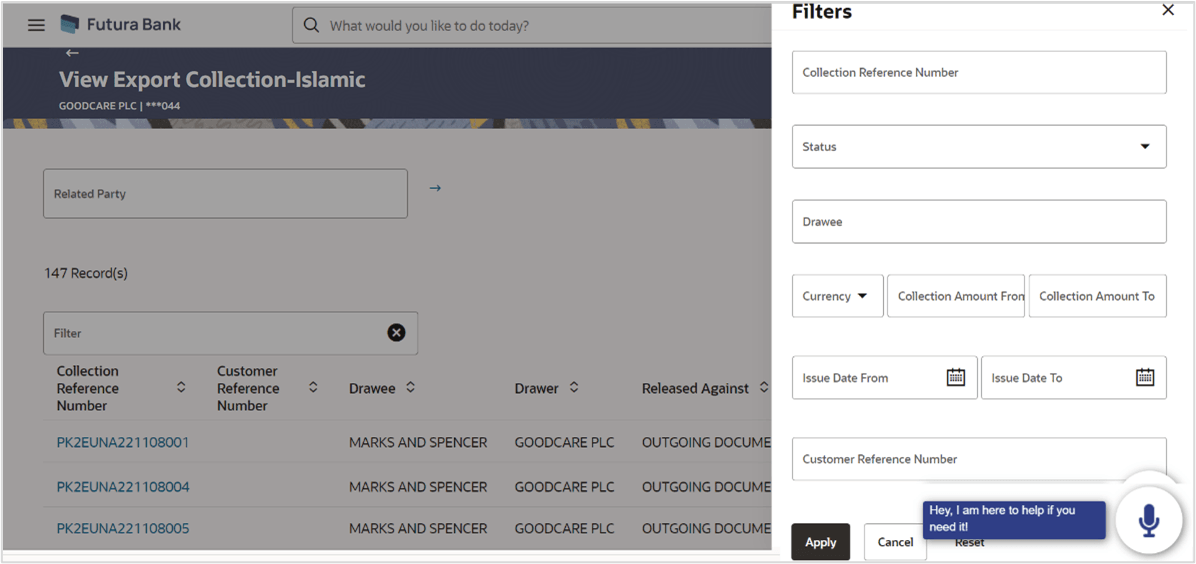The width and height of the screenshot is (1196, 564).
Task: Open the Currency dropdown
Action: (x=838, y=296)
